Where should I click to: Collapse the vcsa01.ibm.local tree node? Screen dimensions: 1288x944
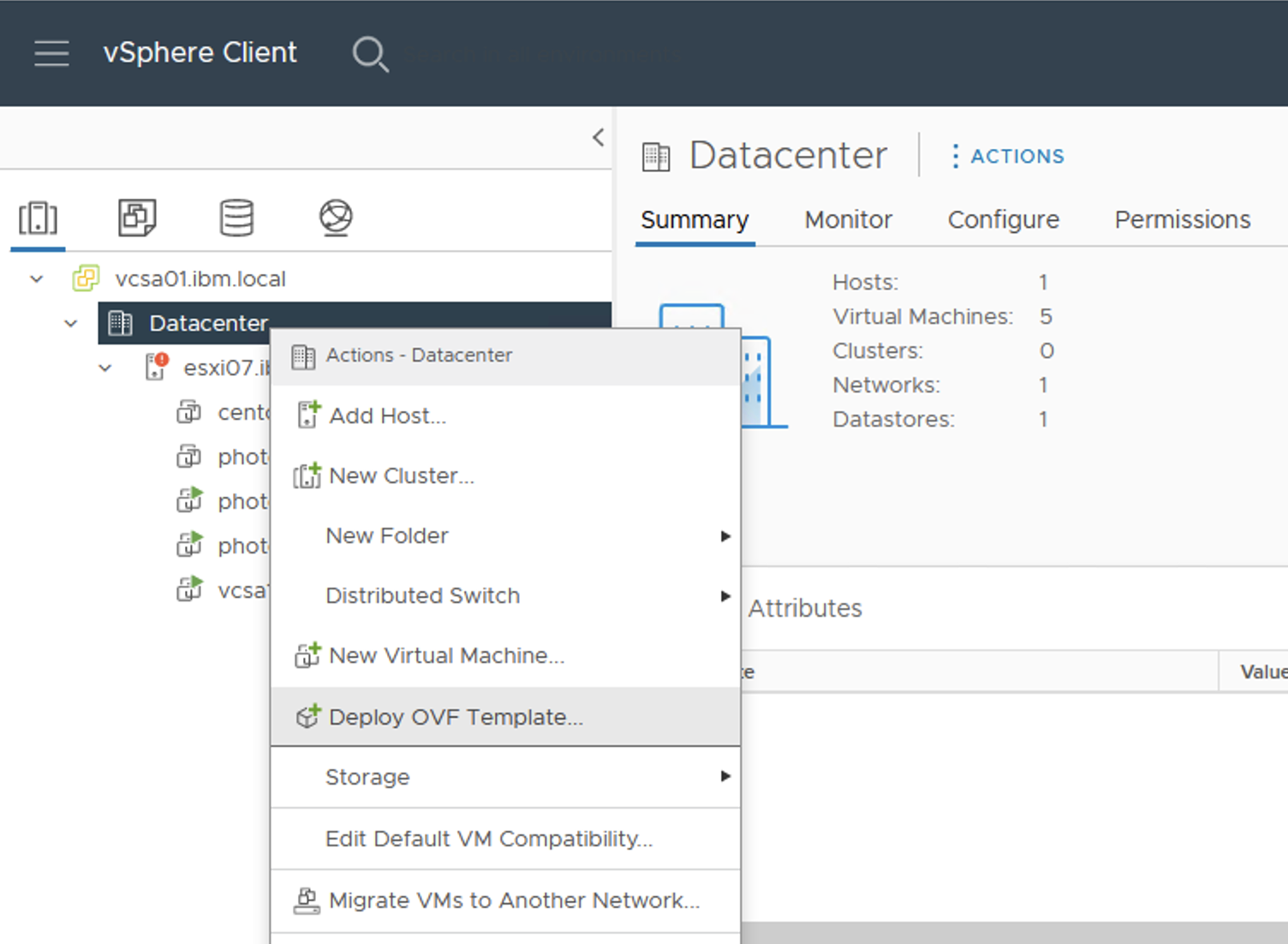tap(35, 278)
